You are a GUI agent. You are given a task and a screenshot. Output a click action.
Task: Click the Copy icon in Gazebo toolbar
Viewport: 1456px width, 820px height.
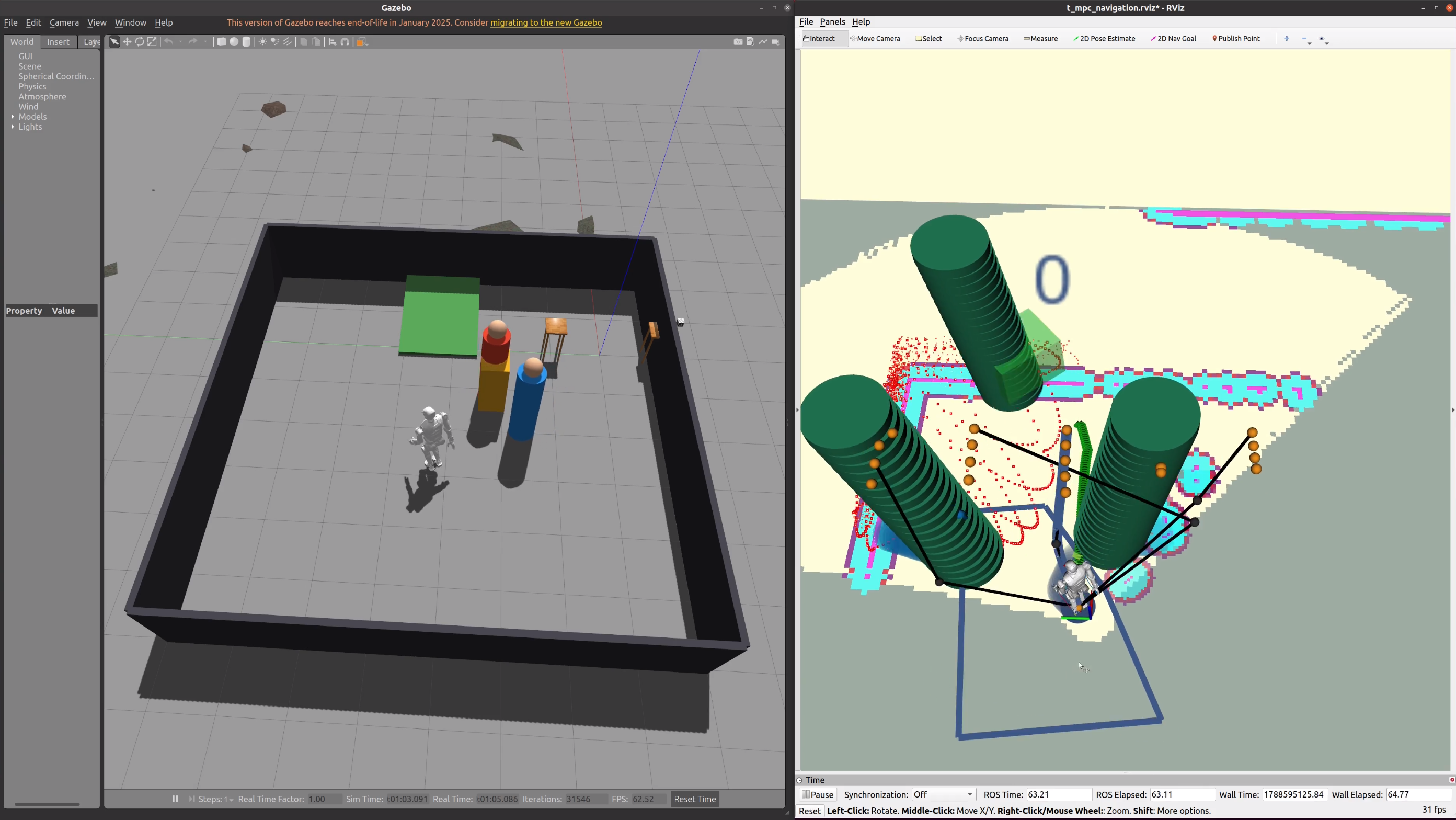coord(304,42)
